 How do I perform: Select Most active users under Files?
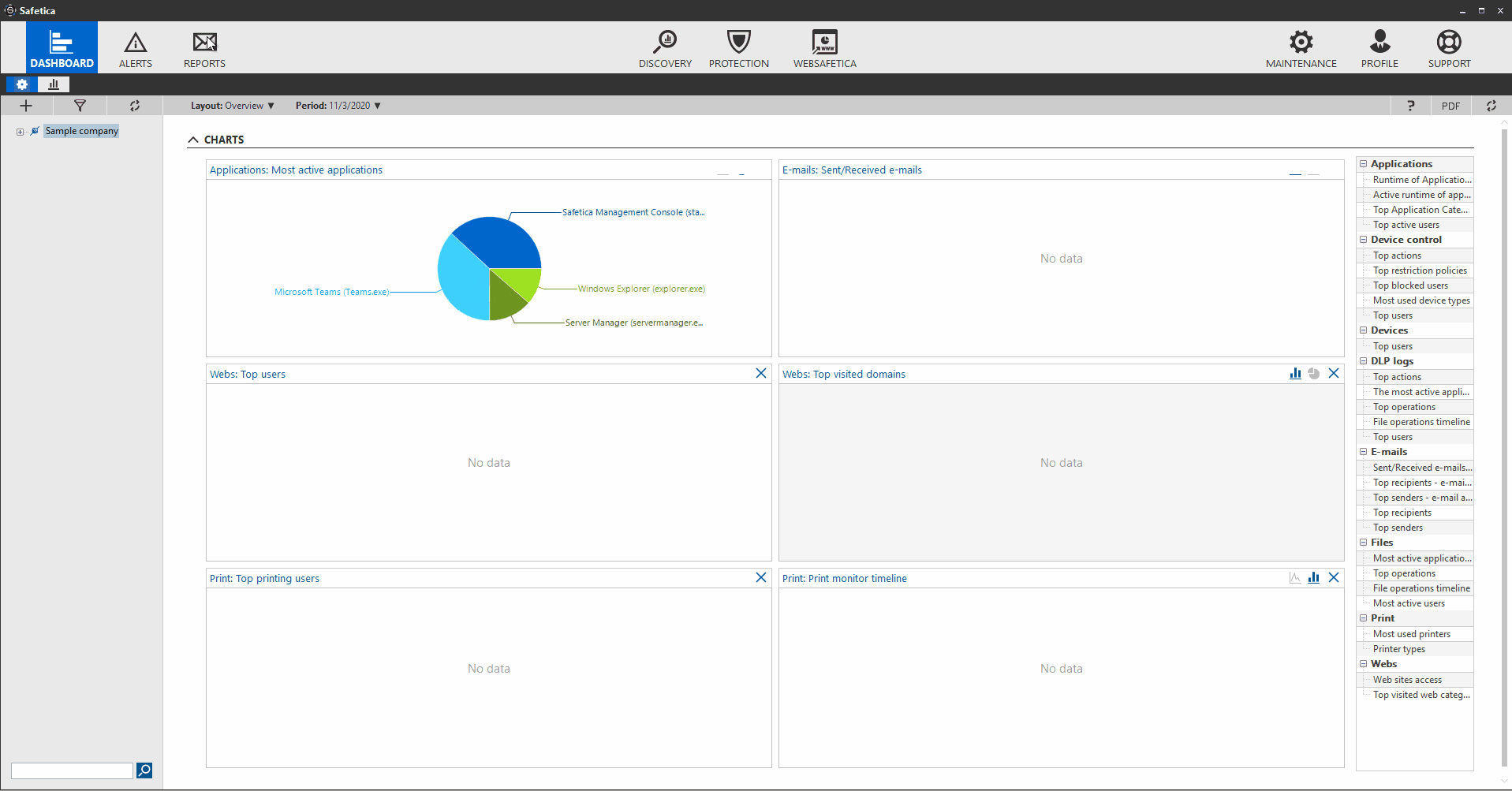(x=1409, y=603)
